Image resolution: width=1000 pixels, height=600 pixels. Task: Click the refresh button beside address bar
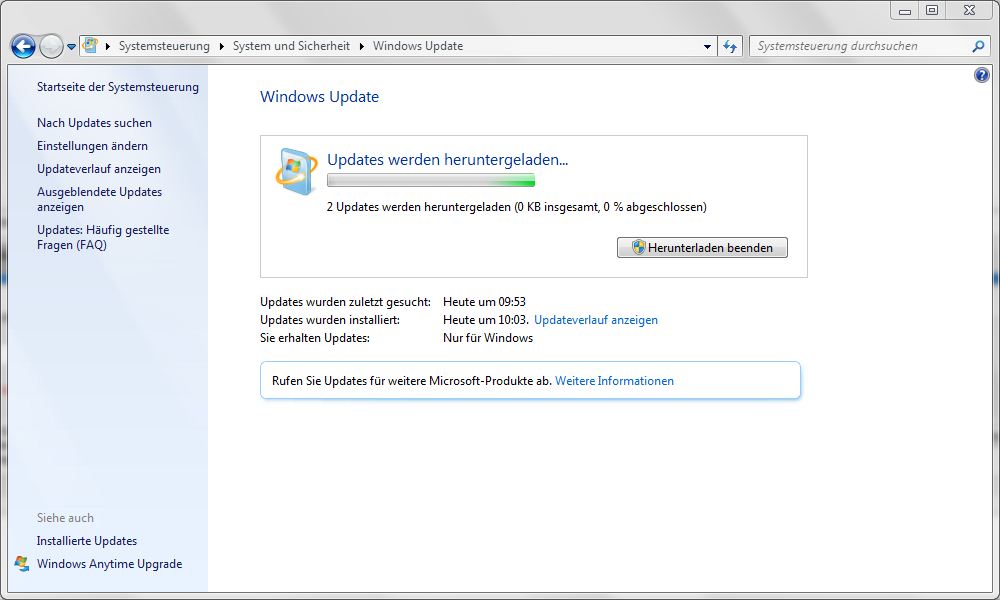(x=730, y=46)
